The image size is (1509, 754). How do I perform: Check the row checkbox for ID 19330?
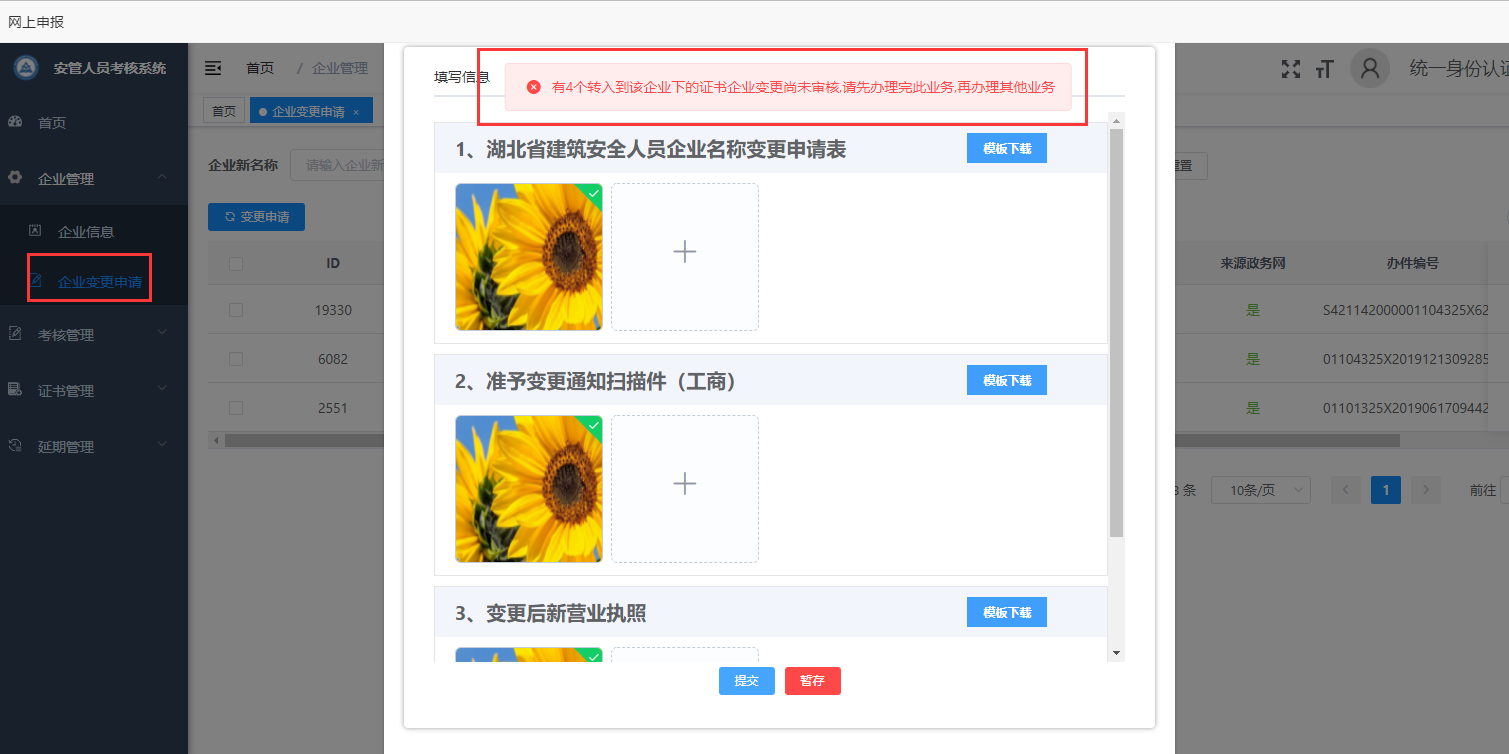tap(236, 310)
